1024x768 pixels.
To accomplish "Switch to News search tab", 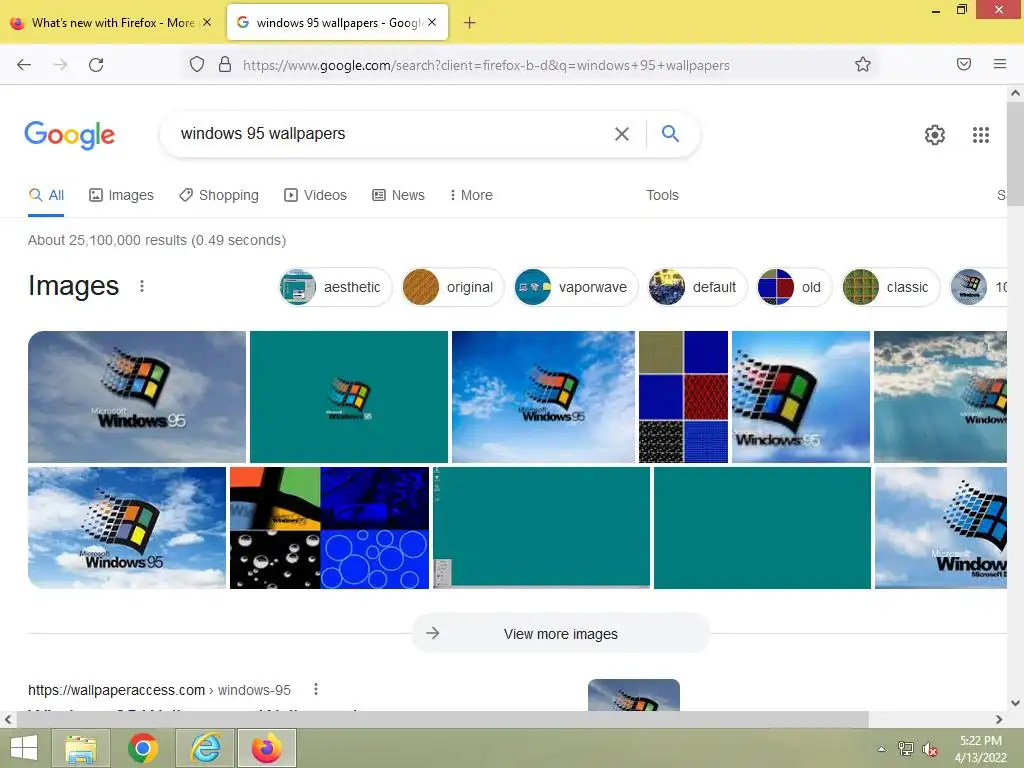I will pyautogui.click(x=398, y=195).
